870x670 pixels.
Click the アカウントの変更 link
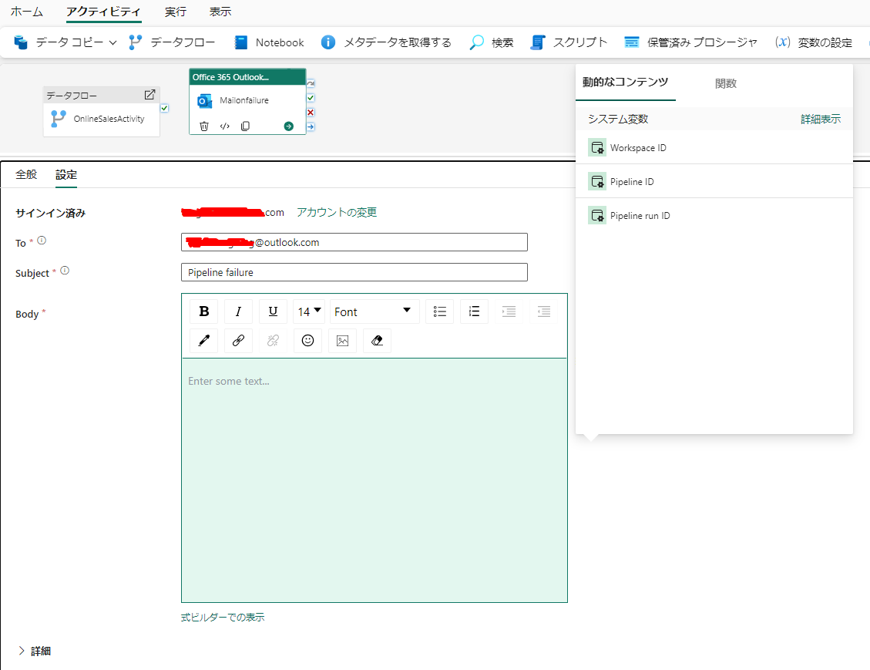[336, 212]
